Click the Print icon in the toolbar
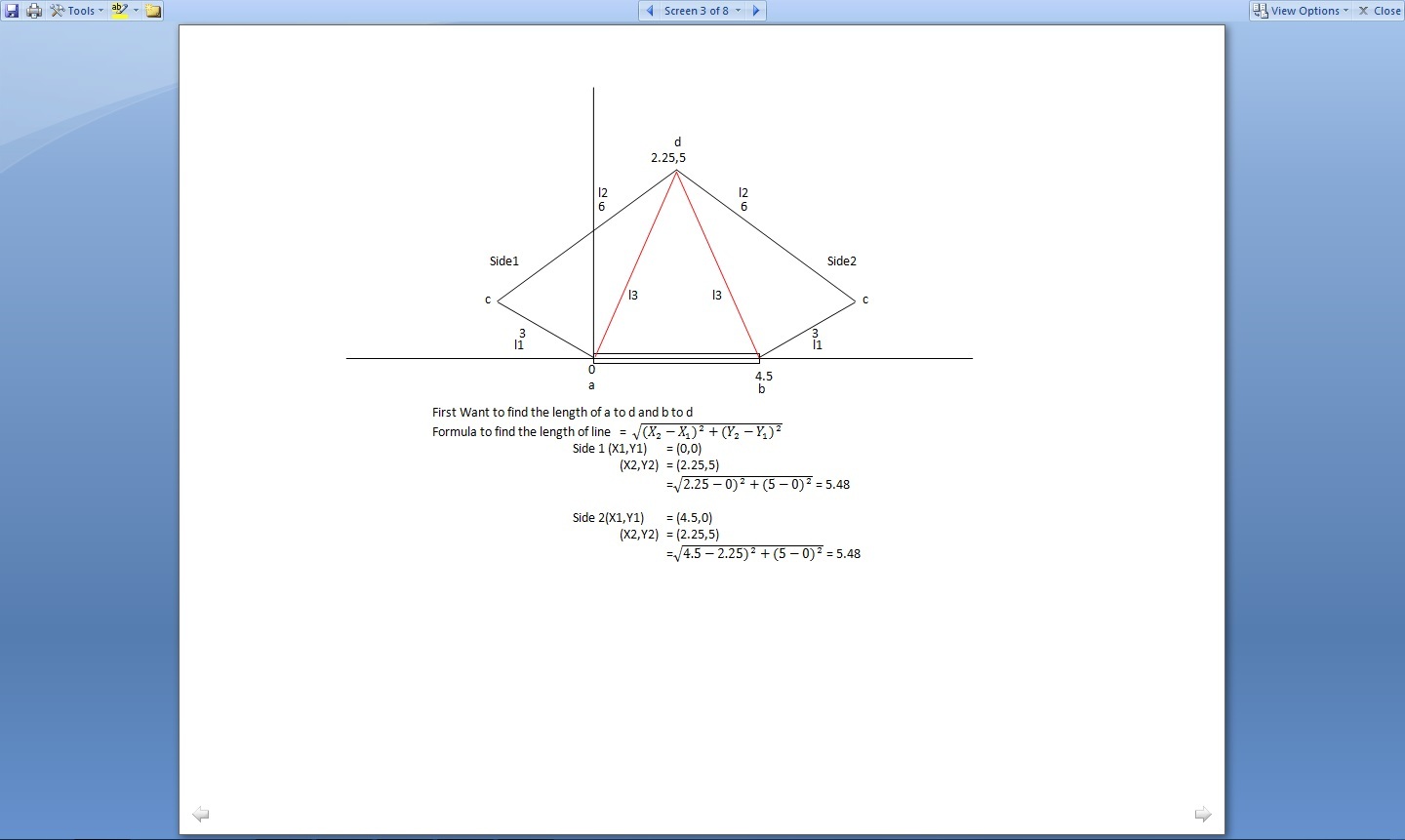Image resolution: width=1405 pixels, height=840 pixels. pos(34,11)
